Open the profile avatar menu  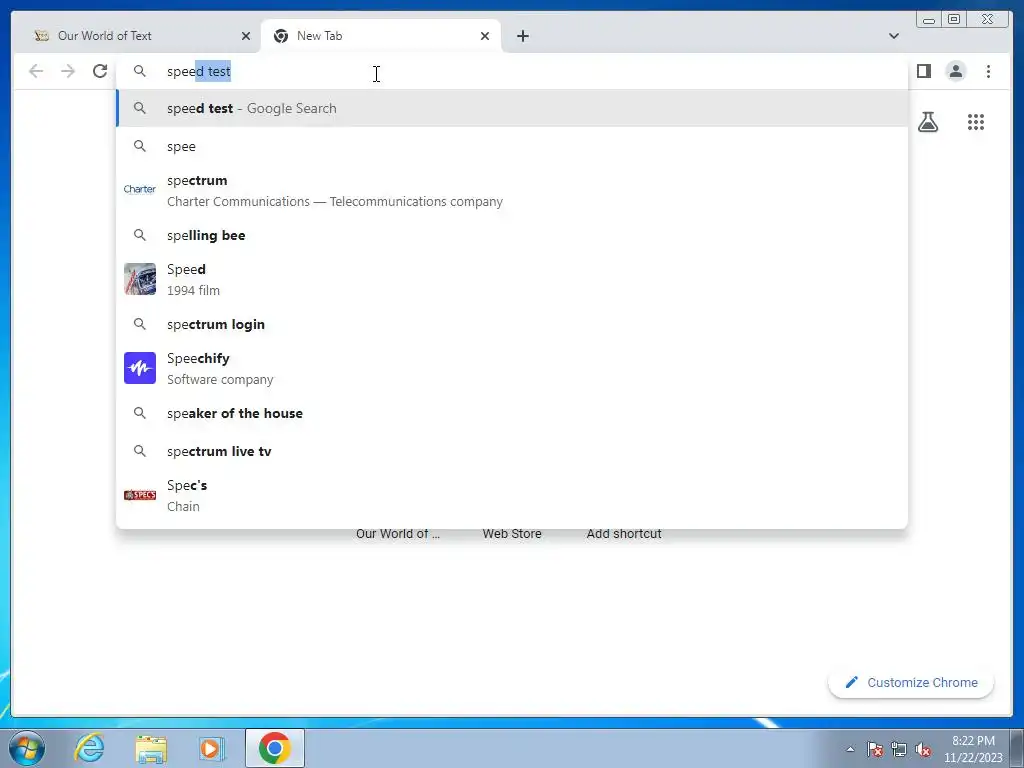point(955,71)
